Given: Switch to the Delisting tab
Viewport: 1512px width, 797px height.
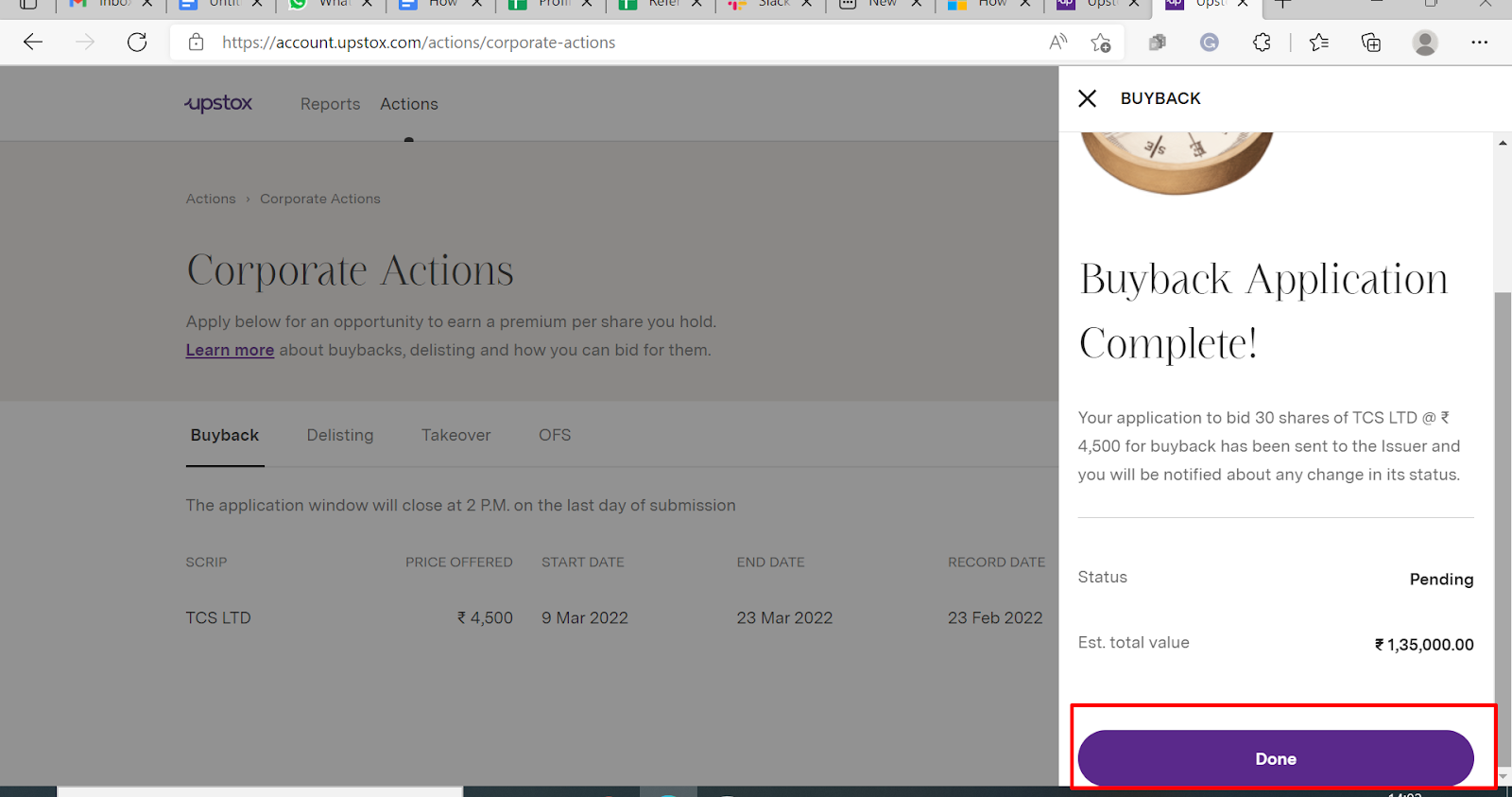Looking at the screenshot, I should 340,435.
